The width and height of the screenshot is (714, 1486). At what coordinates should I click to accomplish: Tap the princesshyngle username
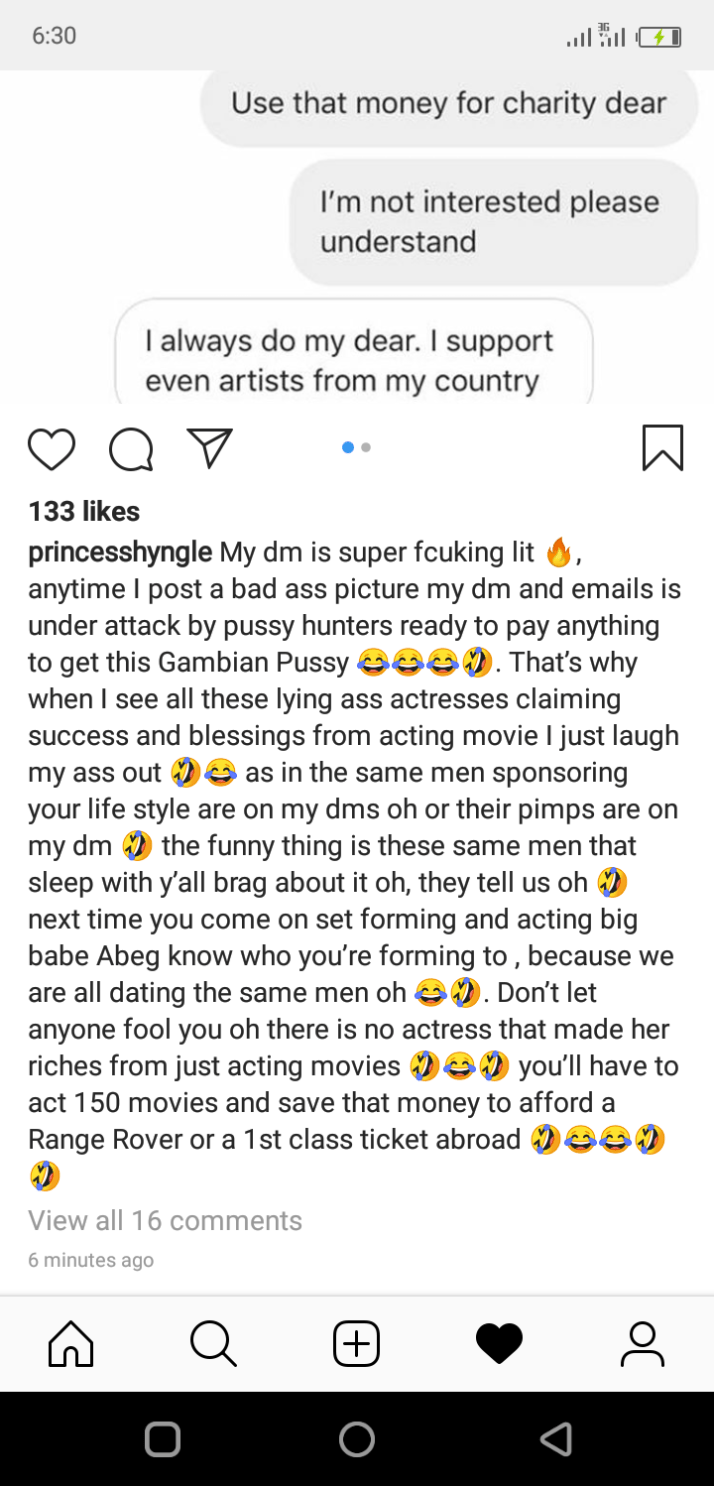120,552
